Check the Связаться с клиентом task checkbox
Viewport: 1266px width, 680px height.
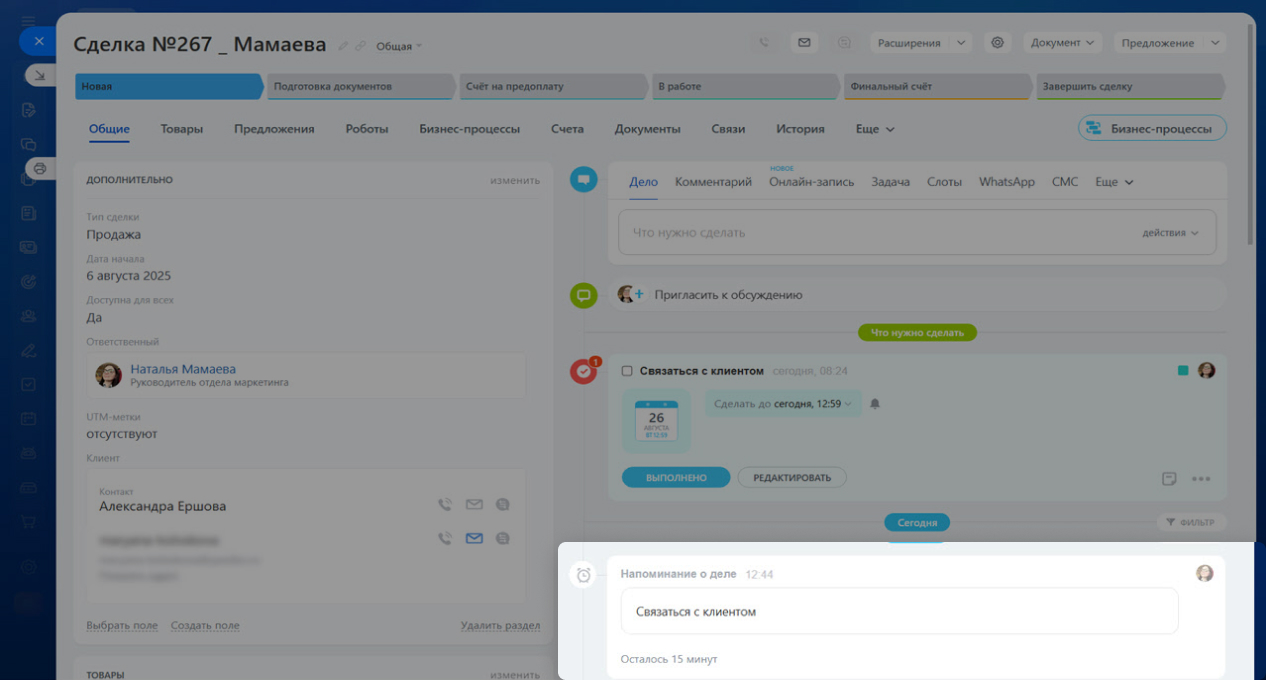(627, 371)
